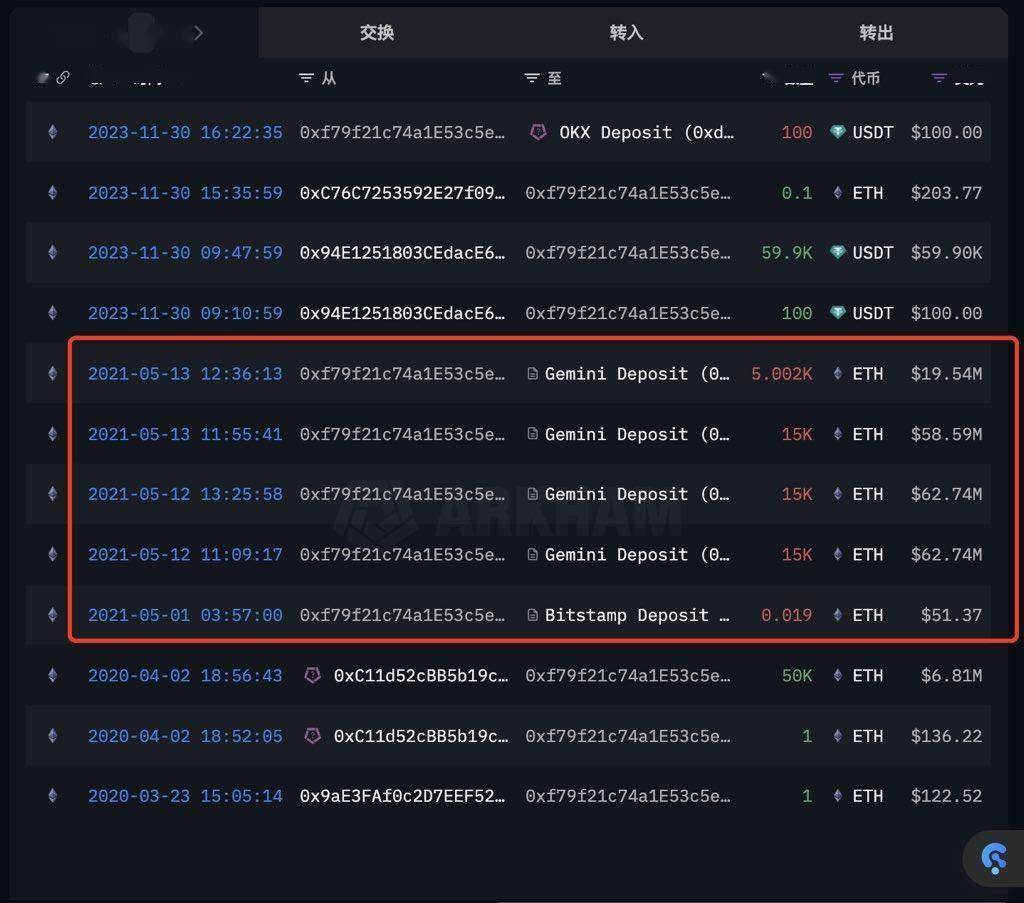Open sender 0xf79f21c74a1E53c5e… in 16:22:35 row
Image resolution: width=1024 pixels, height=903 pixels.
(x=402, y=133)
